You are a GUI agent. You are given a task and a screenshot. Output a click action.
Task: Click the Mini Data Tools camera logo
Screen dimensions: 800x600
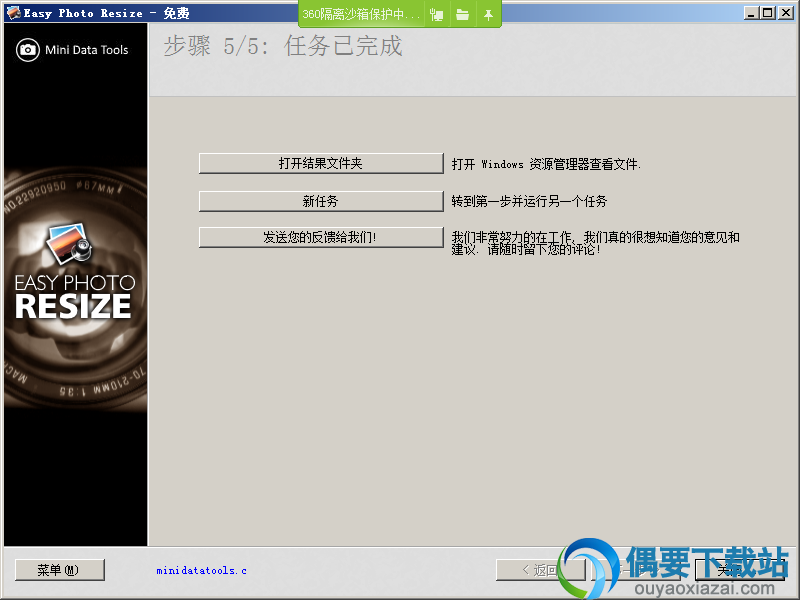point(28,50)
